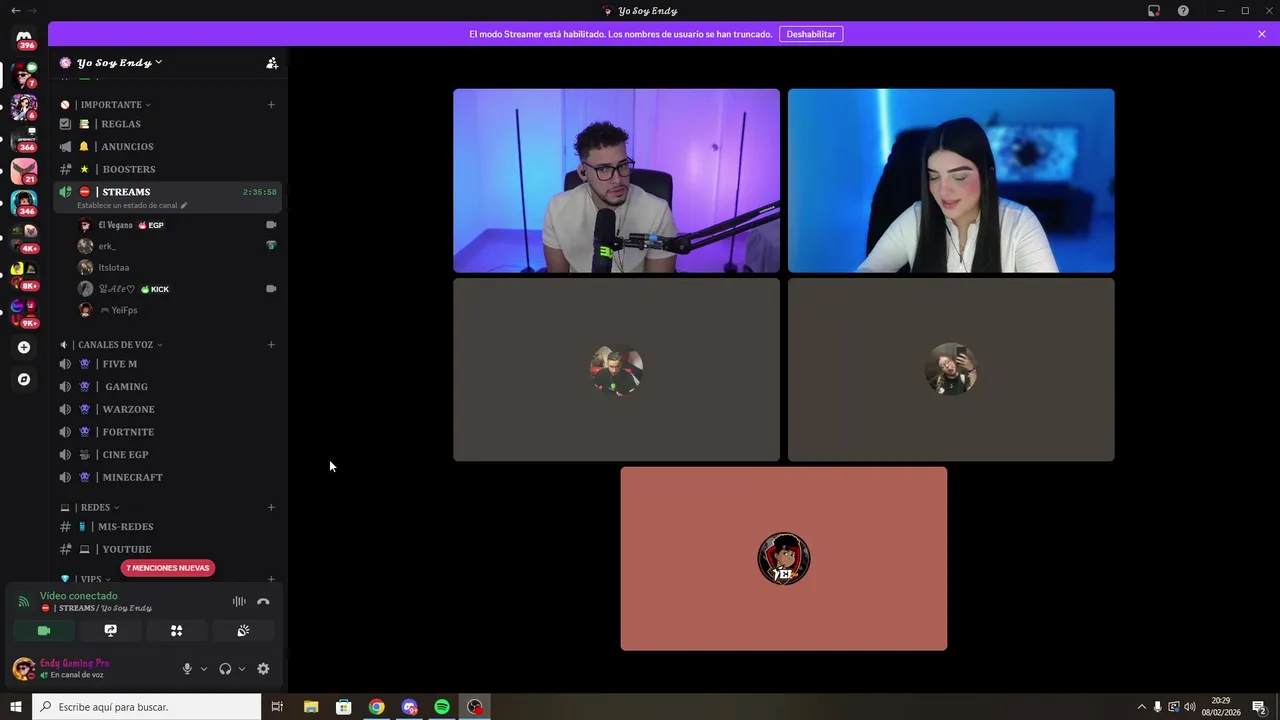Viewport: 1280px width, 720px height.
Task: Create channel in REDES category
Action: (x=271, y=507)
